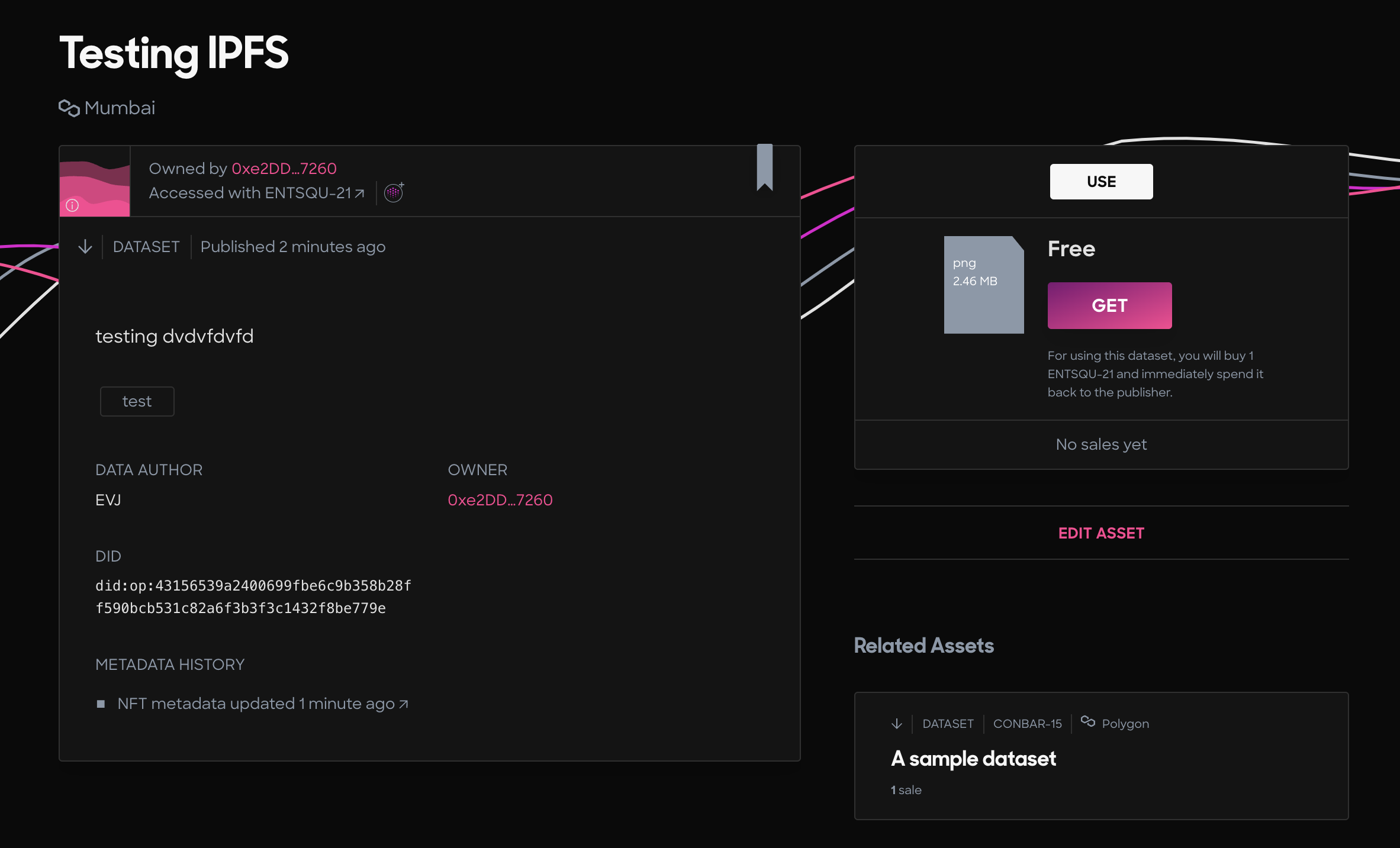1400x848 pixels.
Task: Add ENTSQU-21 datatoken to wallet icon
Action: click(394, 192)
